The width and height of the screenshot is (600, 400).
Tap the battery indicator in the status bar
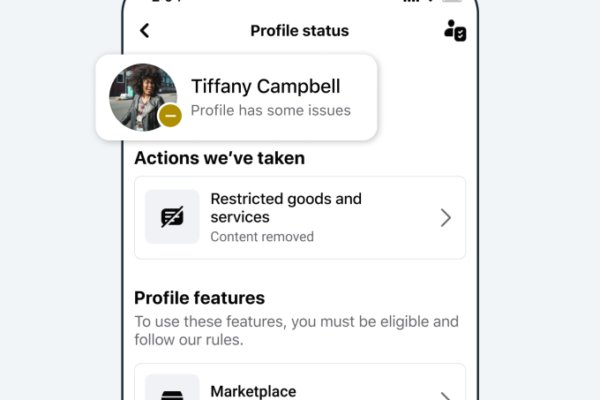pyautogui.click(x=450, y=3)
